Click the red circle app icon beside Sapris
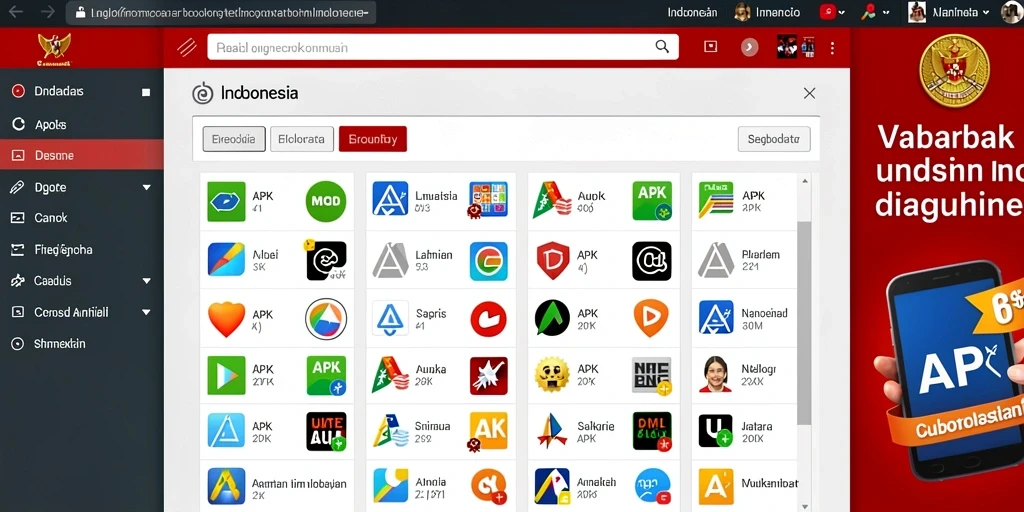1024x512 pixels. 488,319
